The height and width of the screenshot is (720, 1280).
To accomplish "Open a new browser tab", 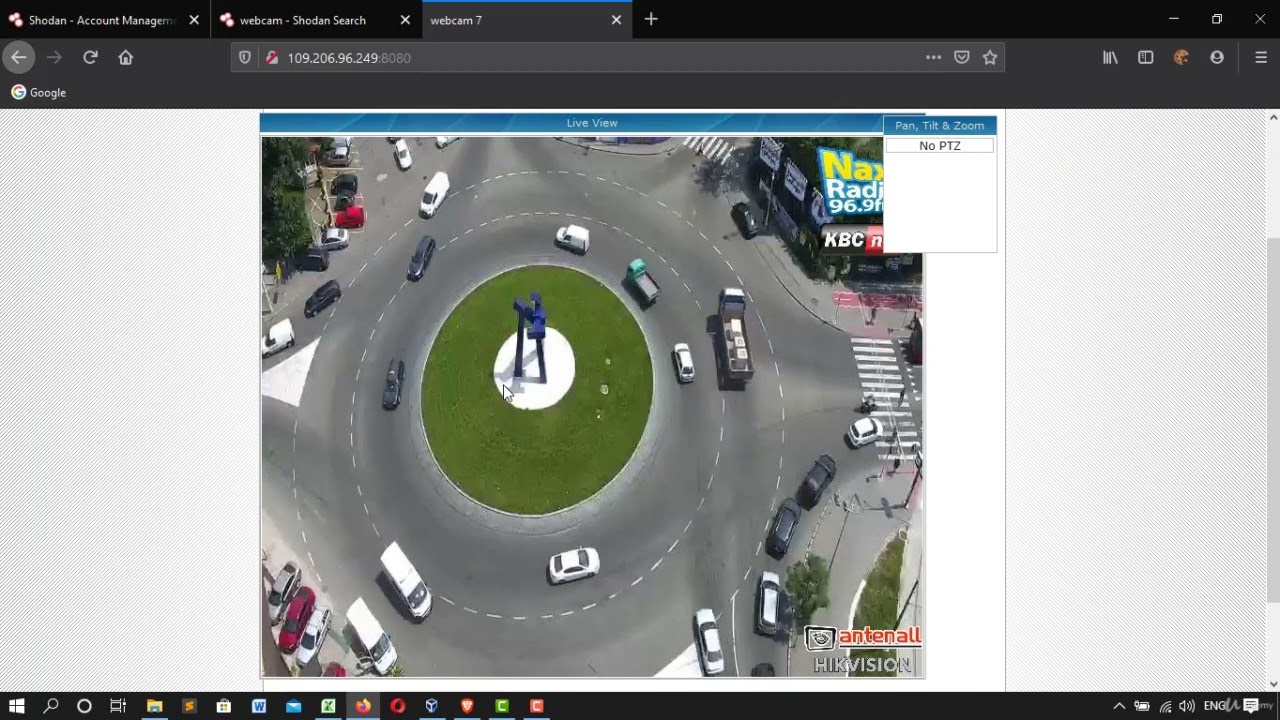I will [x=651, y=19].
